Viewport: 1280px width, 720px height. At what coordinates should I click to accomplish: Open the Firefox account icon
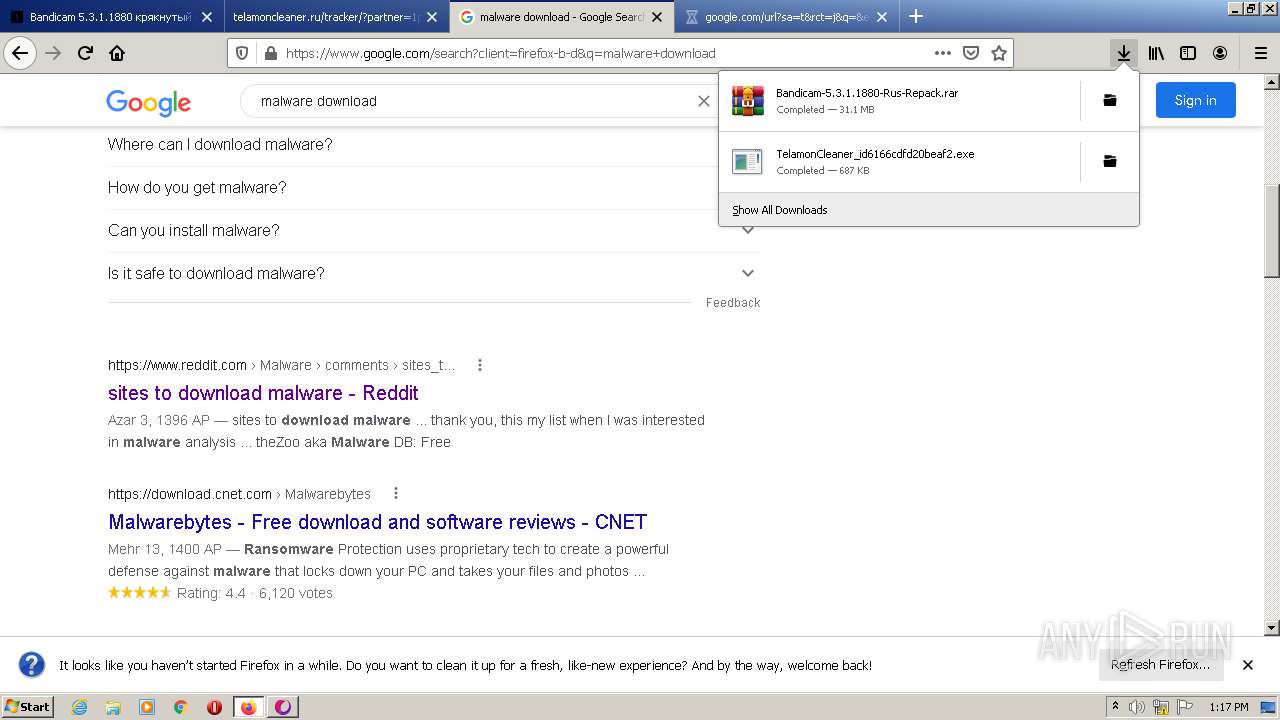[x=1220, y=53]
